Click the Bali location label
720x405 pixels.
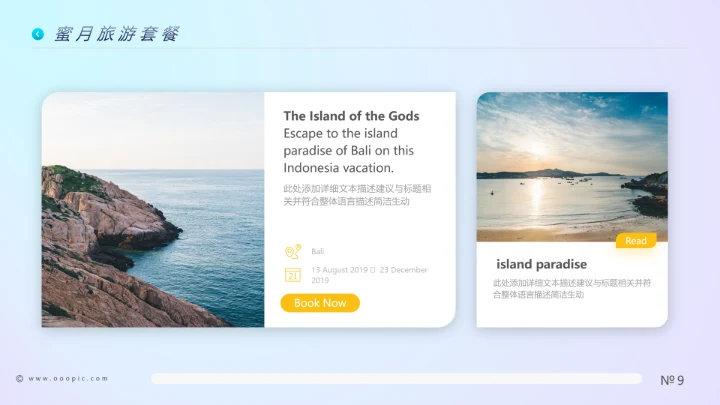318,252
